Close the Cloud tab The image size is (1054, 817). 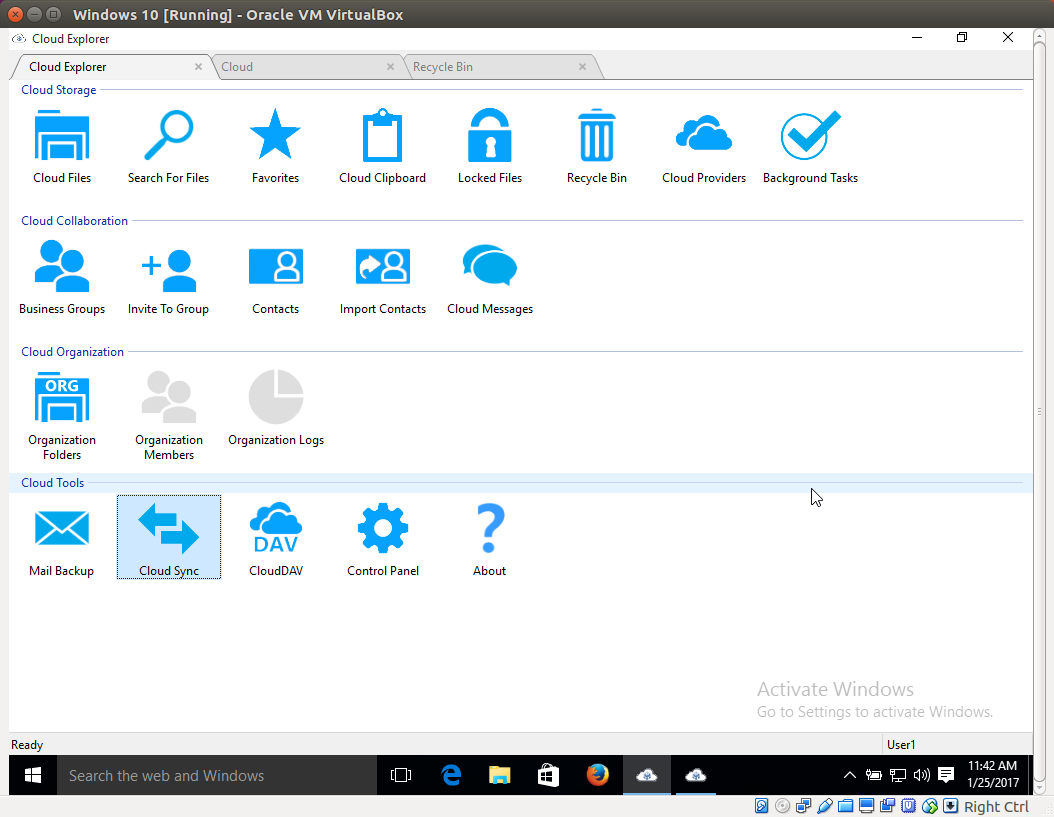391,67
